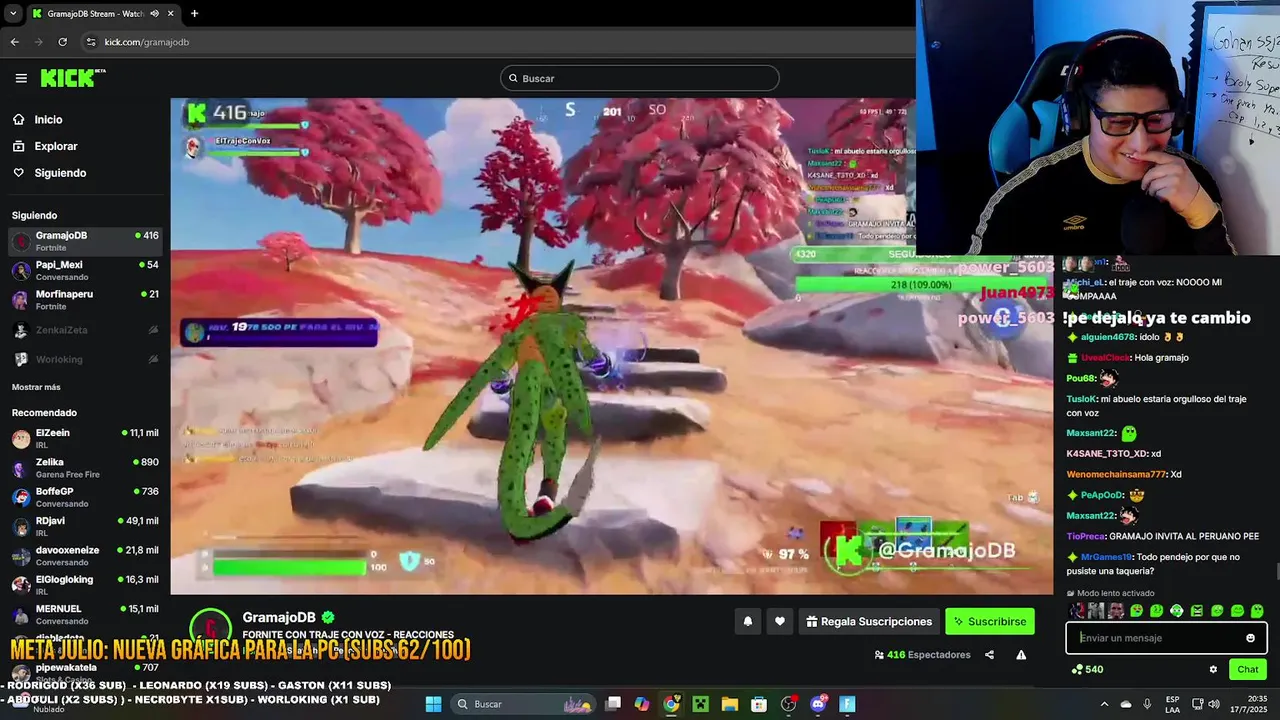
Task: Open recommended channel ElZeein
Action: coord(85,438)
